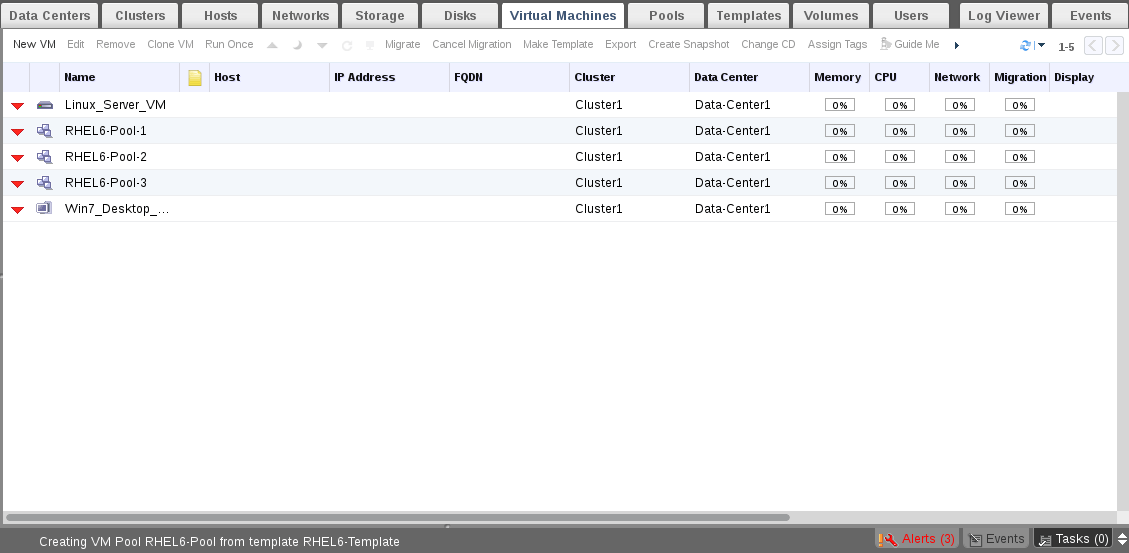Open the Events panel in the footer
Viewport: 1129px width, 553px height.
[996, 539]
